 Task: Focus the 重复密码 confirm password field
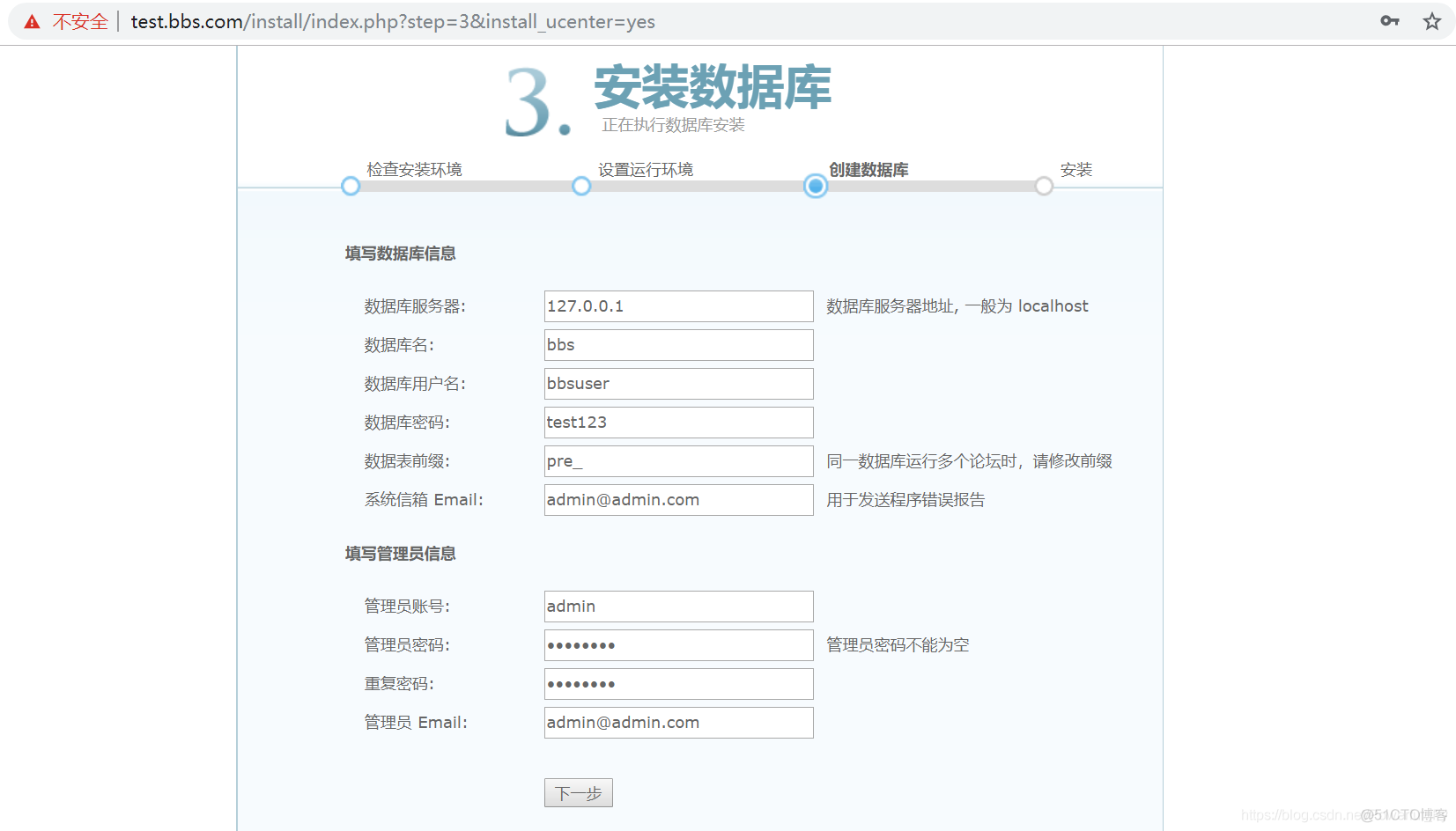click(x=679, y=684)
